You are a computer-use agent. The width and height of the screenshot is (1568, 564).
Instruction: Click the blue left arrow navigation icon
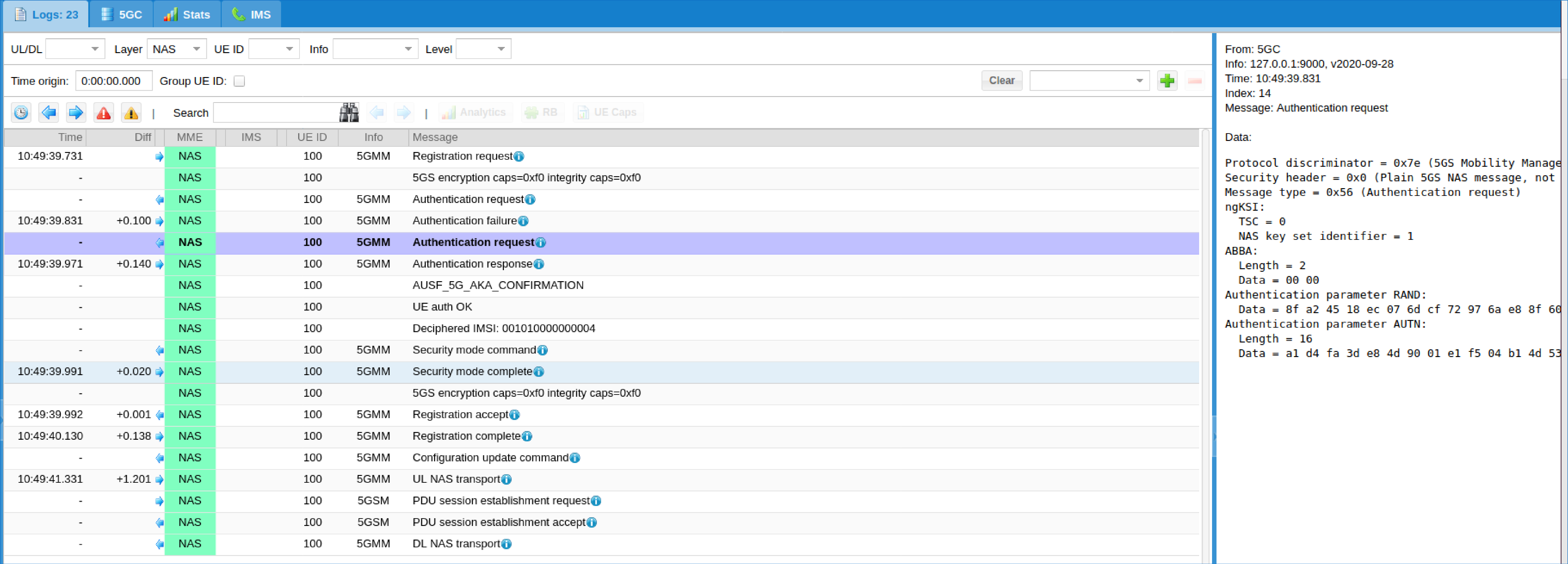49,113
